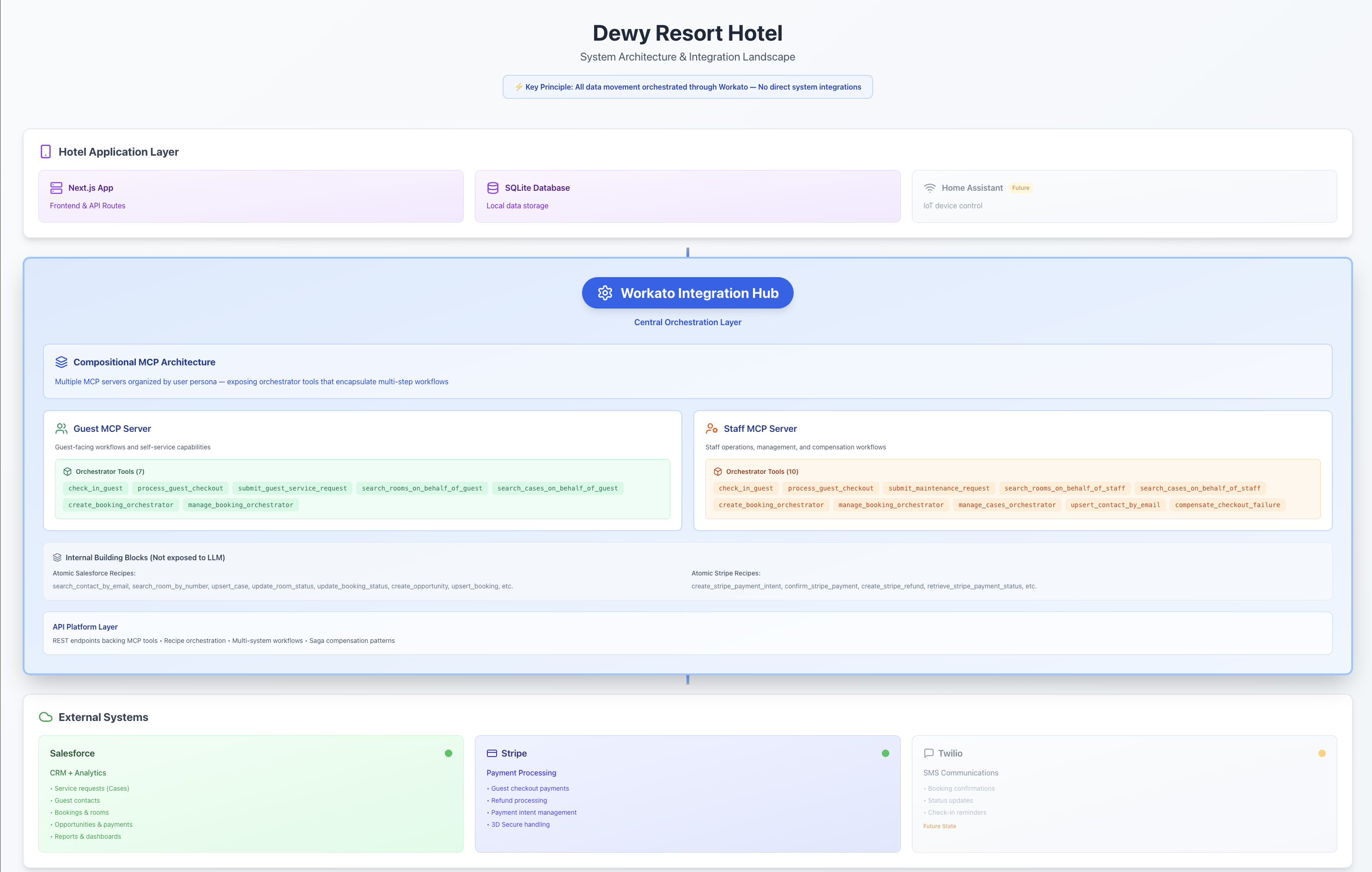Click the Dewy Resort Hotel title
The height and width of the screenshot is (872, 1372).
pyautogui.click(x=688, y=33)
